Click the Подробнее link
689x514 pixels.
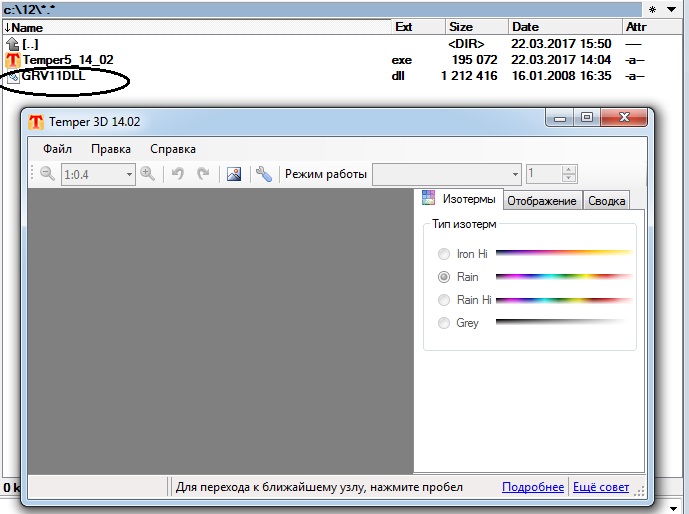pyautogui.click(x=533, y=487)
